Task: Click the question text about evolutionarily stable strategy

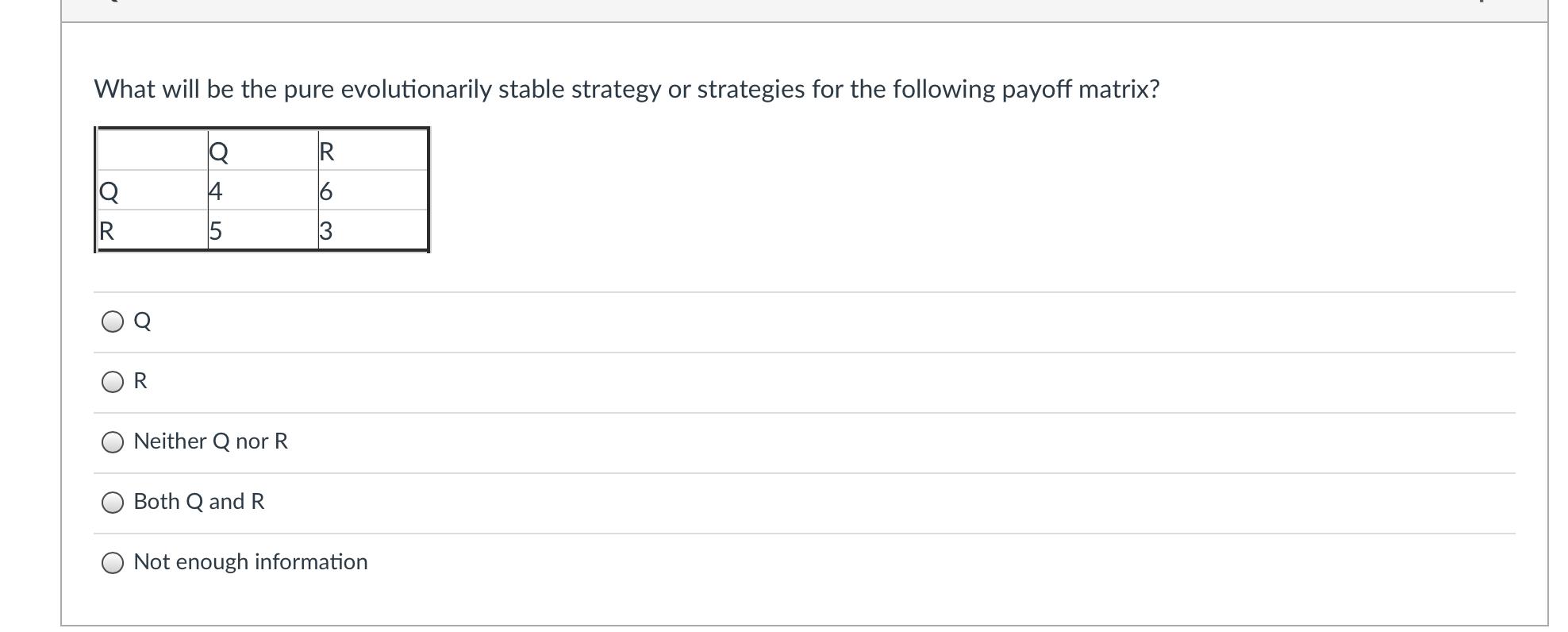Action: coord(626,89)
